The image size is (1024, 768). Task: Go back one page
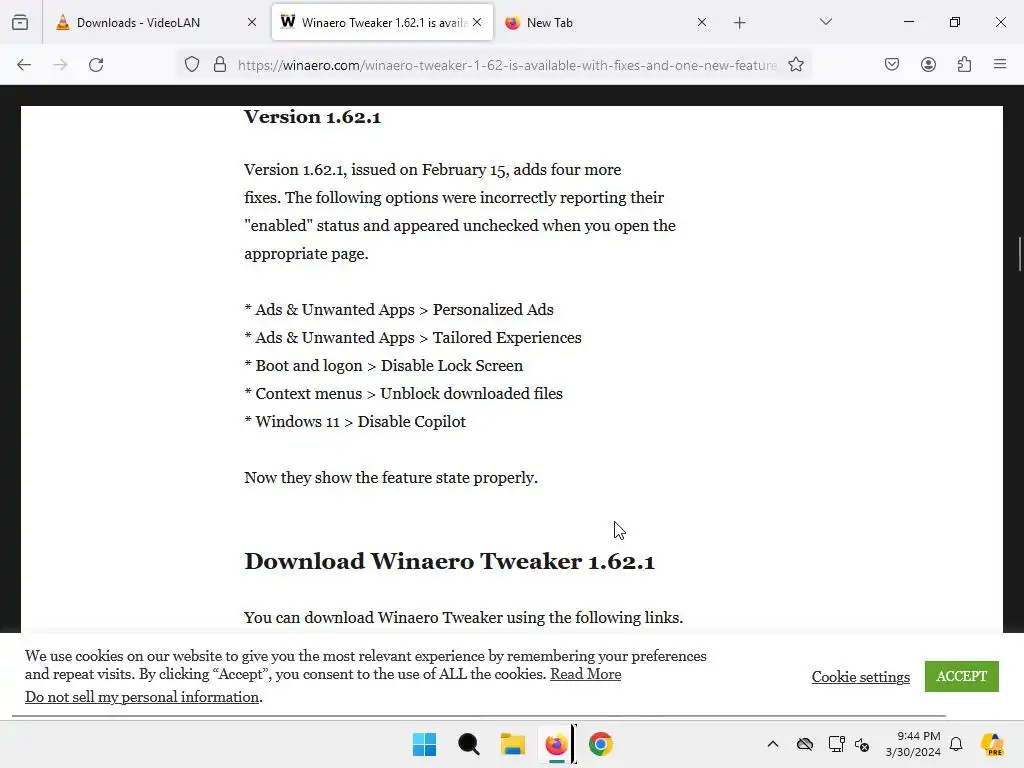click(x=24, y=65)
